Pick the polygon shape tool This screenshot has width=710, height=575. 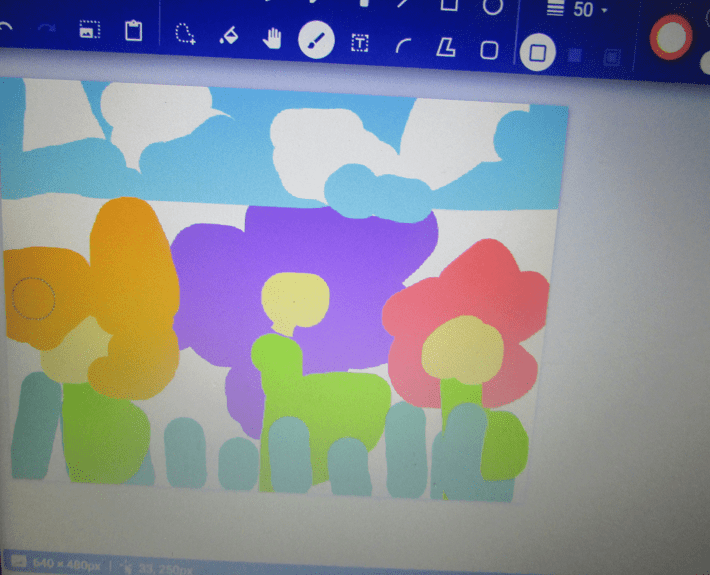point(446,47)
